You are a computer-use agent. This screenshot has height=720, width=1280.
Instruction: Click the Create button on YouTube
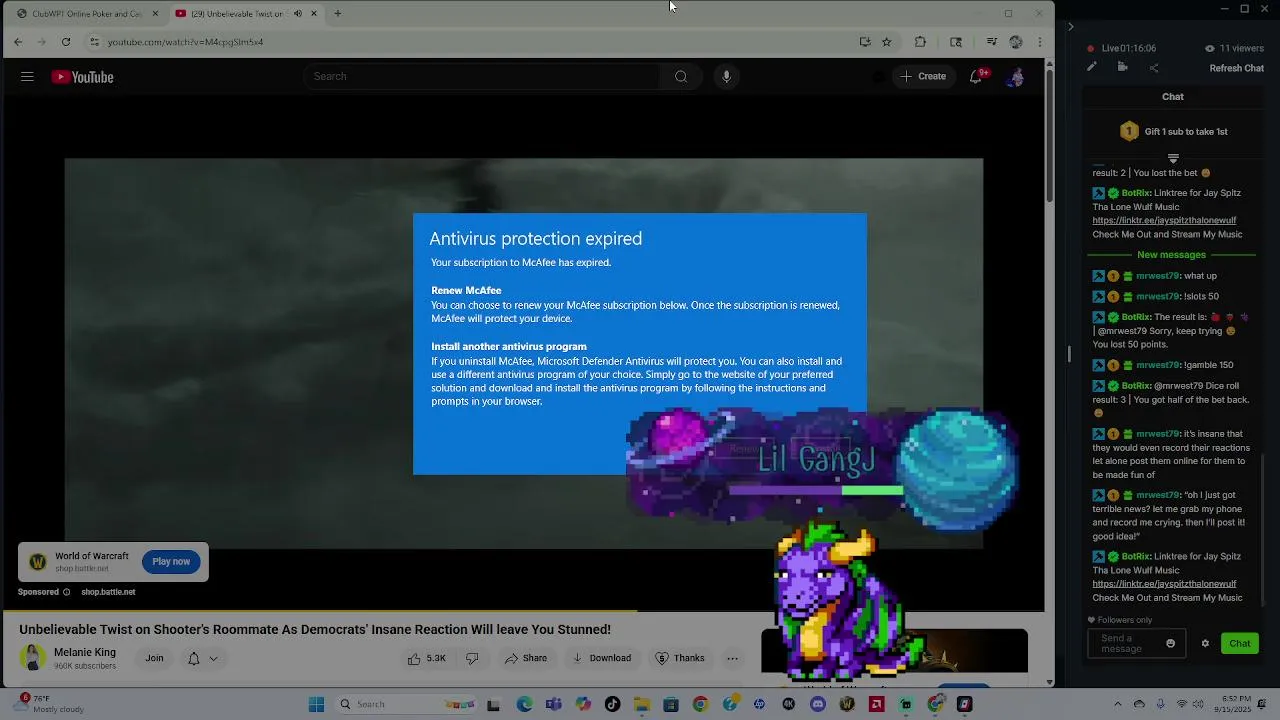(x=923, y=76)
